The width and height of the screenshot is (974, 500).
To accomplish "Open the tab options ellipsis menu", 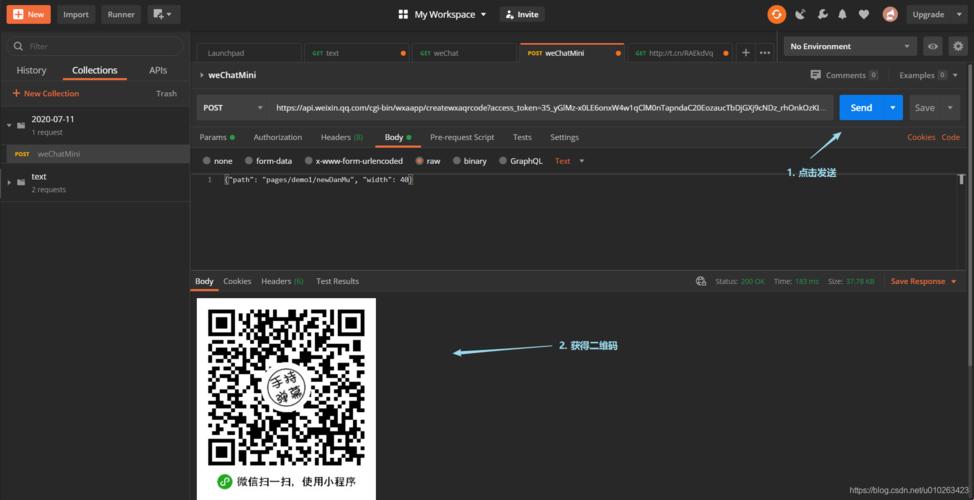I will pos(765,53).
